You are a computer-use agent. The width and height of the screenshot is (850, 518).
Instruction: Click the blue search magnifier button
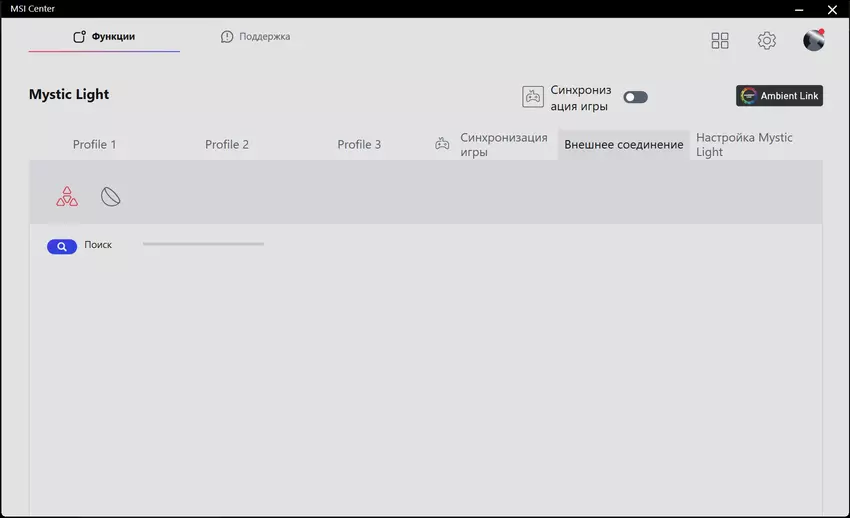click(x=62, y=246)
